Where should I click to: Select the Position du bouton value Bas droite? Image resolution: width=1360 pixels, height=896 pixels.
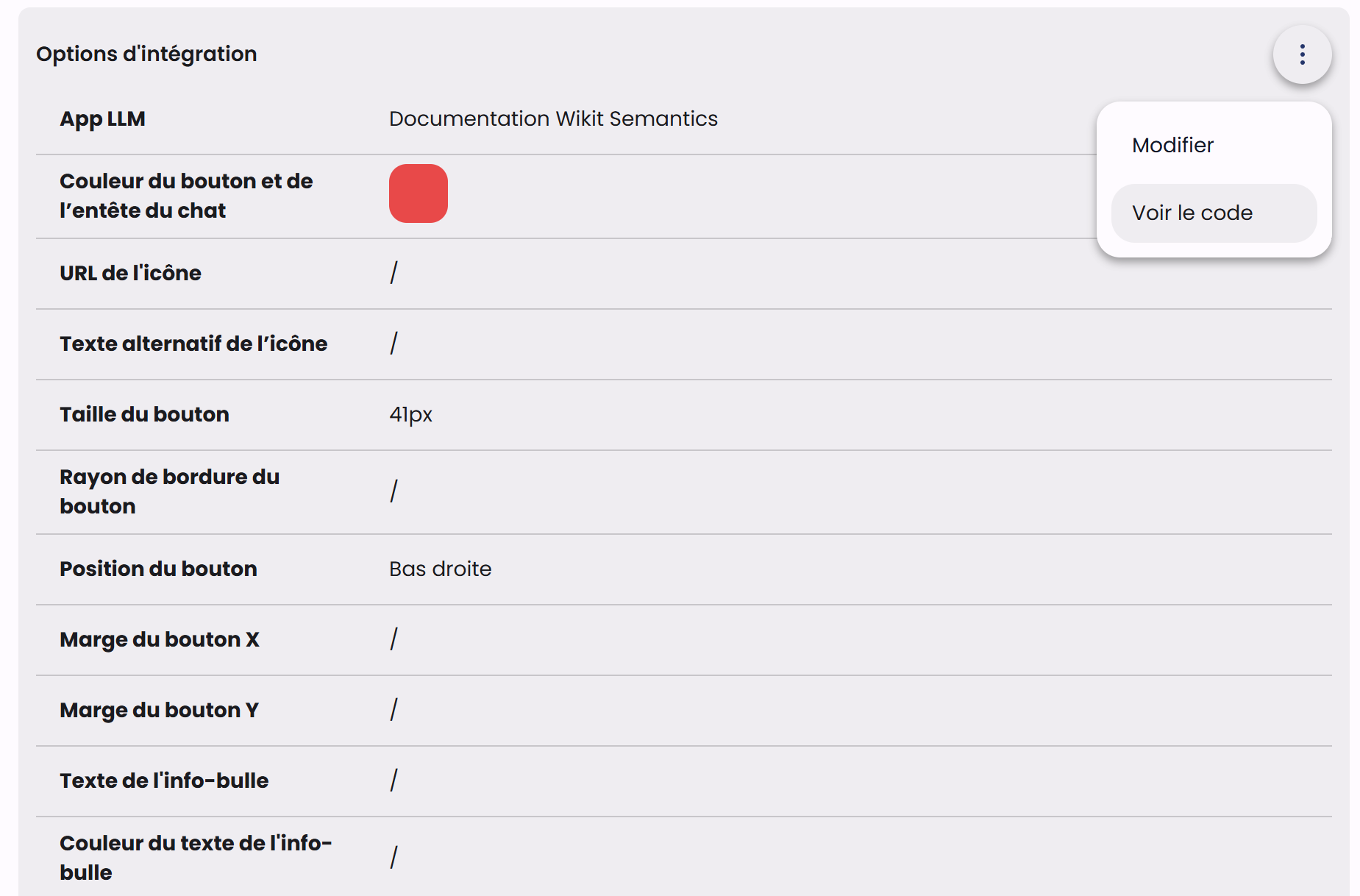[440, 569]
